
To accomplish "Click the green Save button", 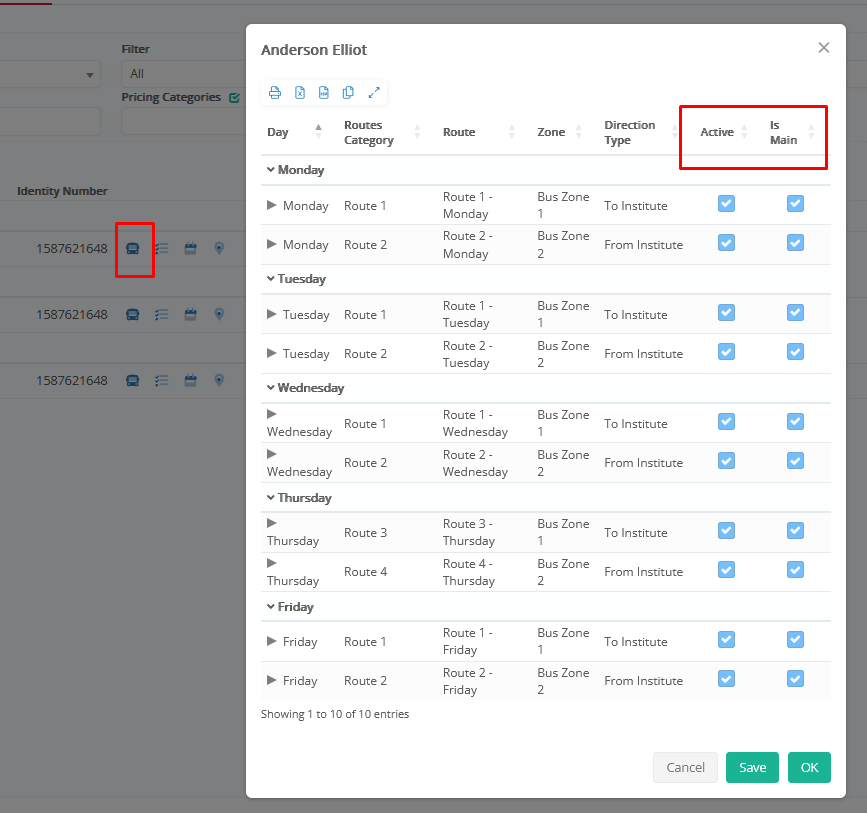I will coord(752,767).
